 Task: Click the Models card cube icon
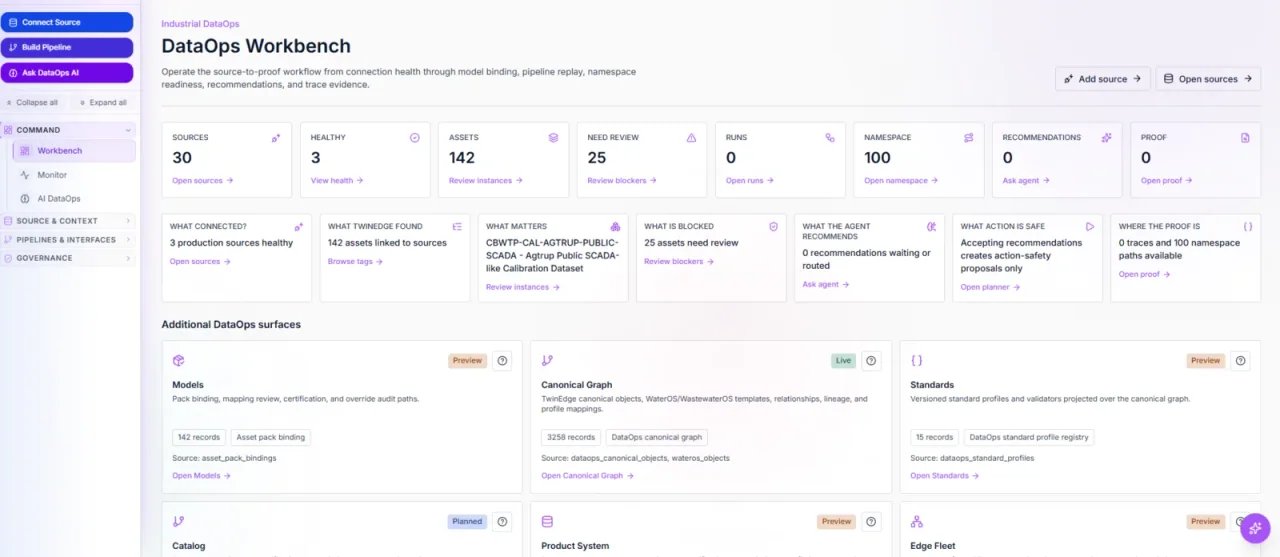tap(179, 361)
